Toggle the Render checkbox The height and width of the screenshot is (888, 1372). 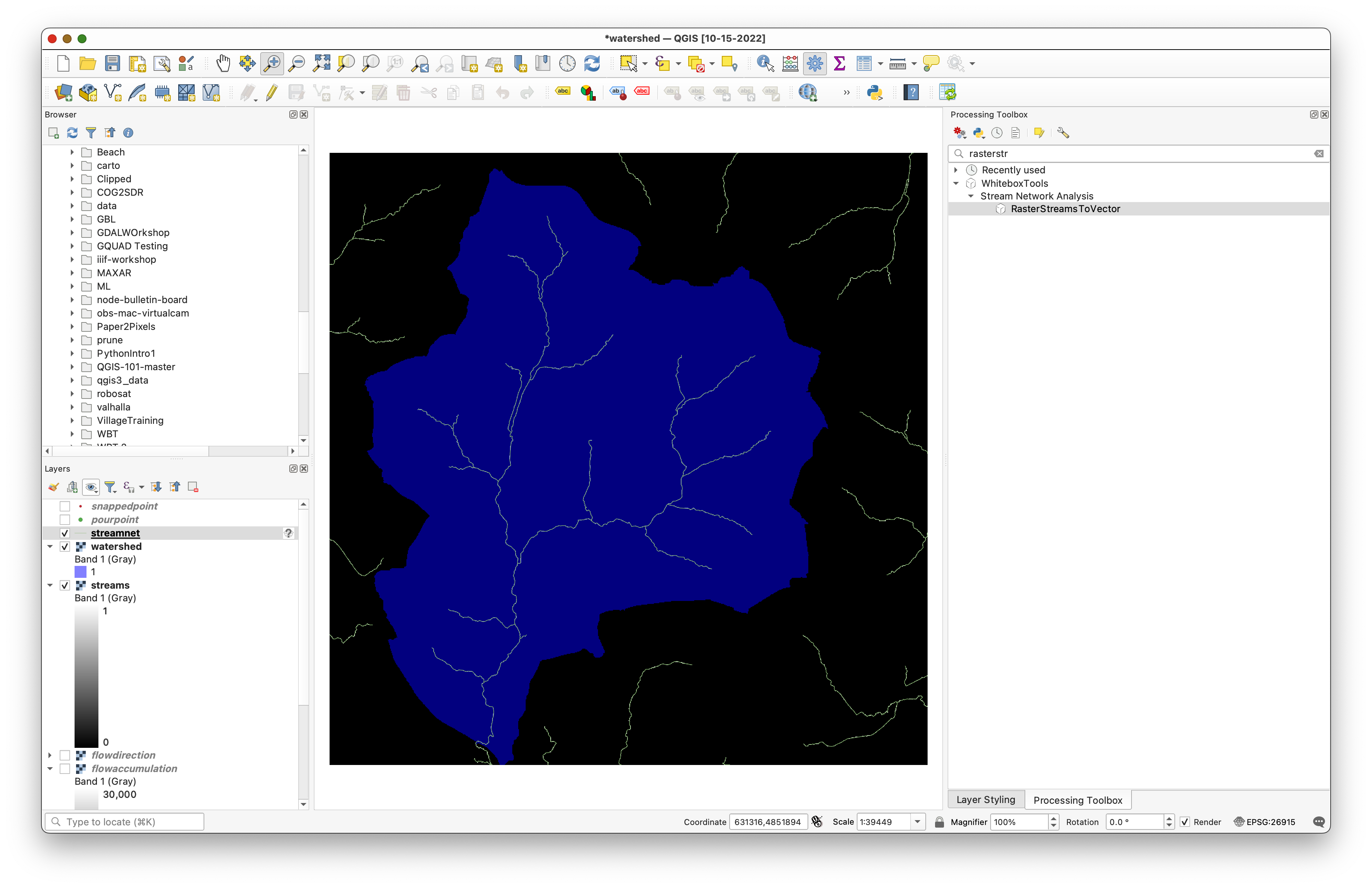click(x=1185, y=822)
